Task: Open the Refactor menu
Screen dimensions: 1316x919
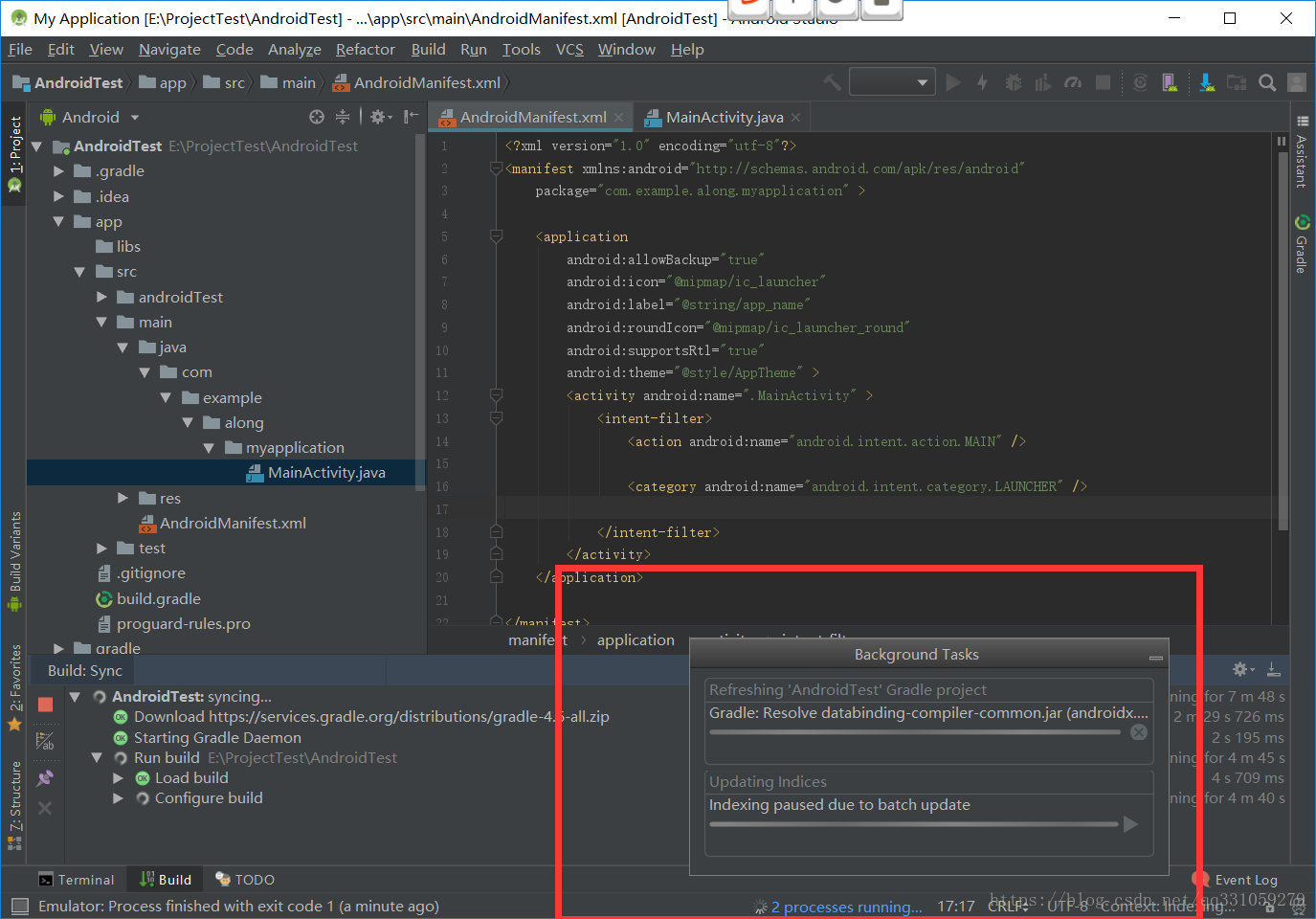Action: (365, 49)
